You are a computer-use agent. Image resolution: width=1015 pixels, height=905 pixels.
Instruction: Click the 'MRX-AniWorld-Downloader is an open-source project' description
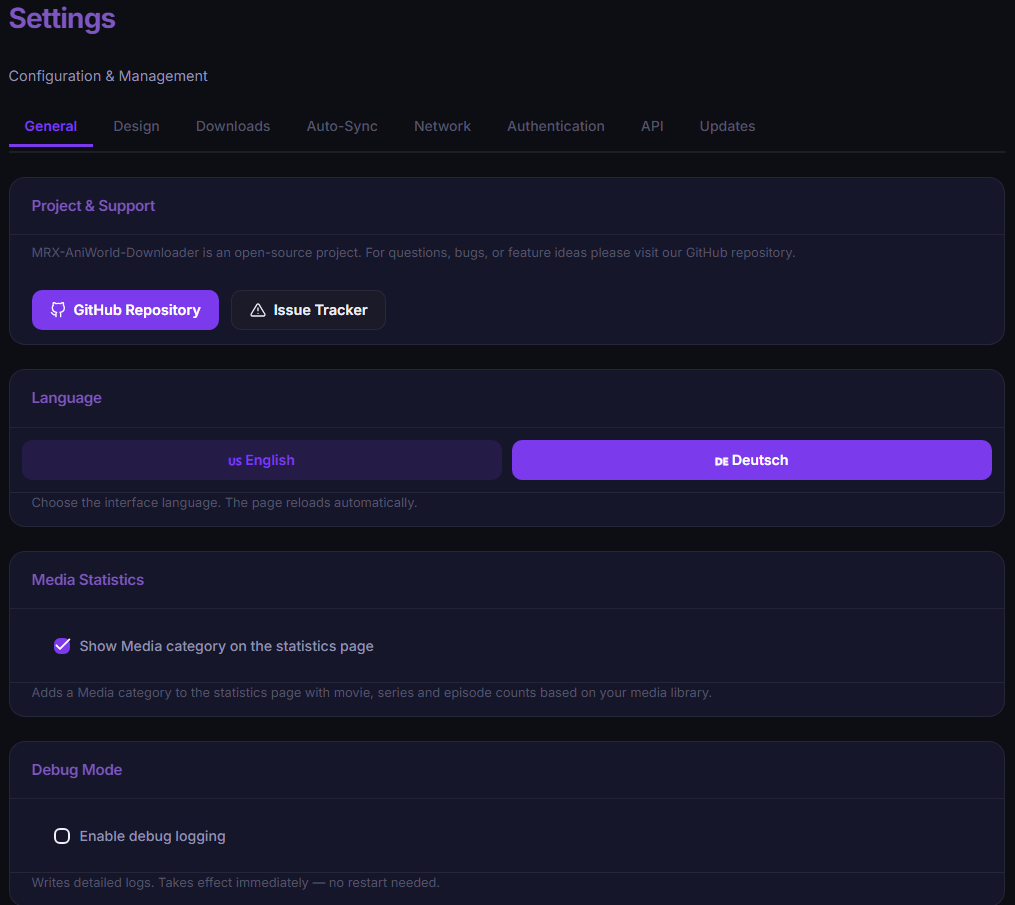coord(413,252)
